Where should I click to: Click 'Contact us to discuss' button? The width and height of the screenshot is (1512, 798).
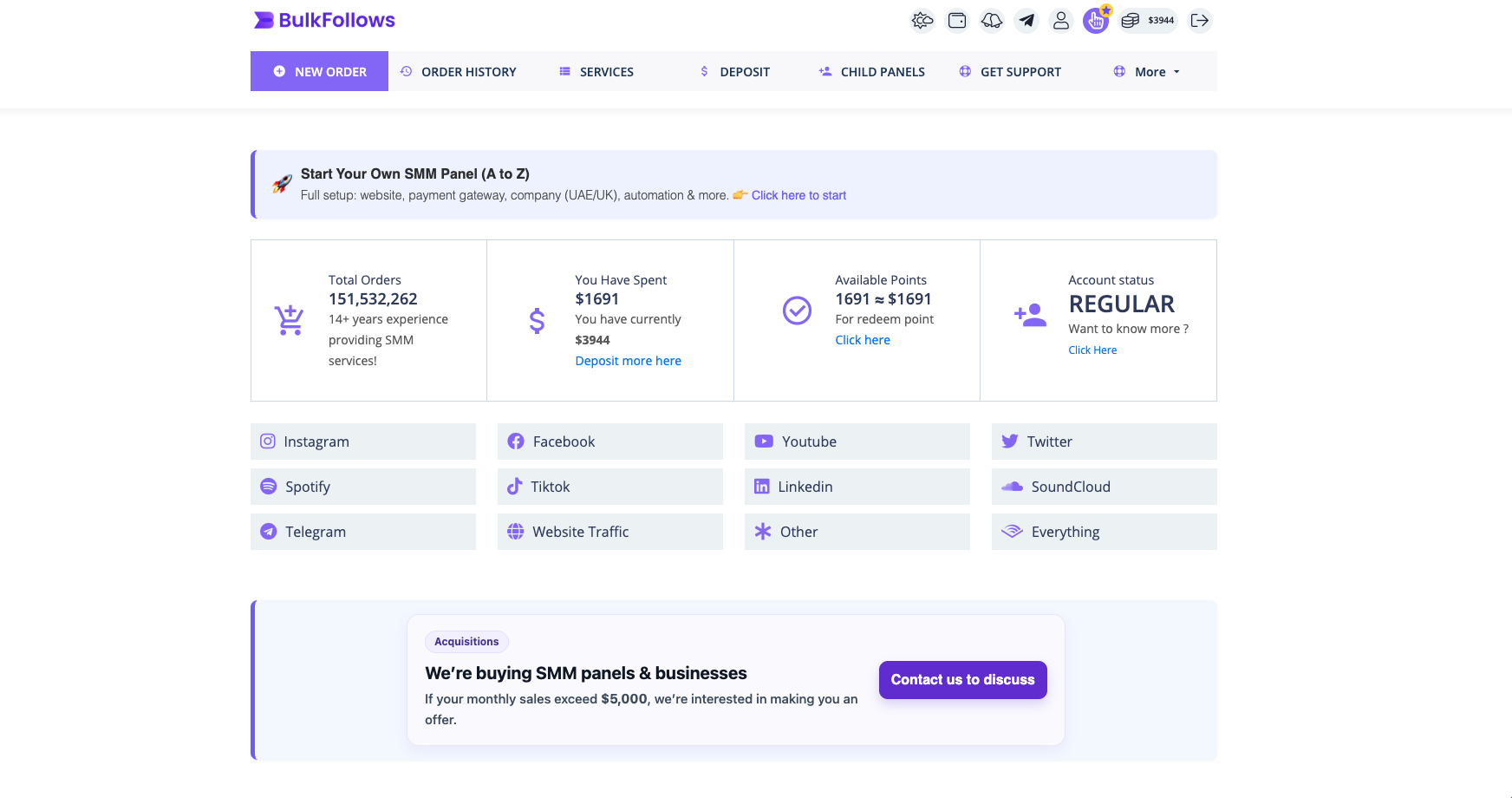coord(962,680)
